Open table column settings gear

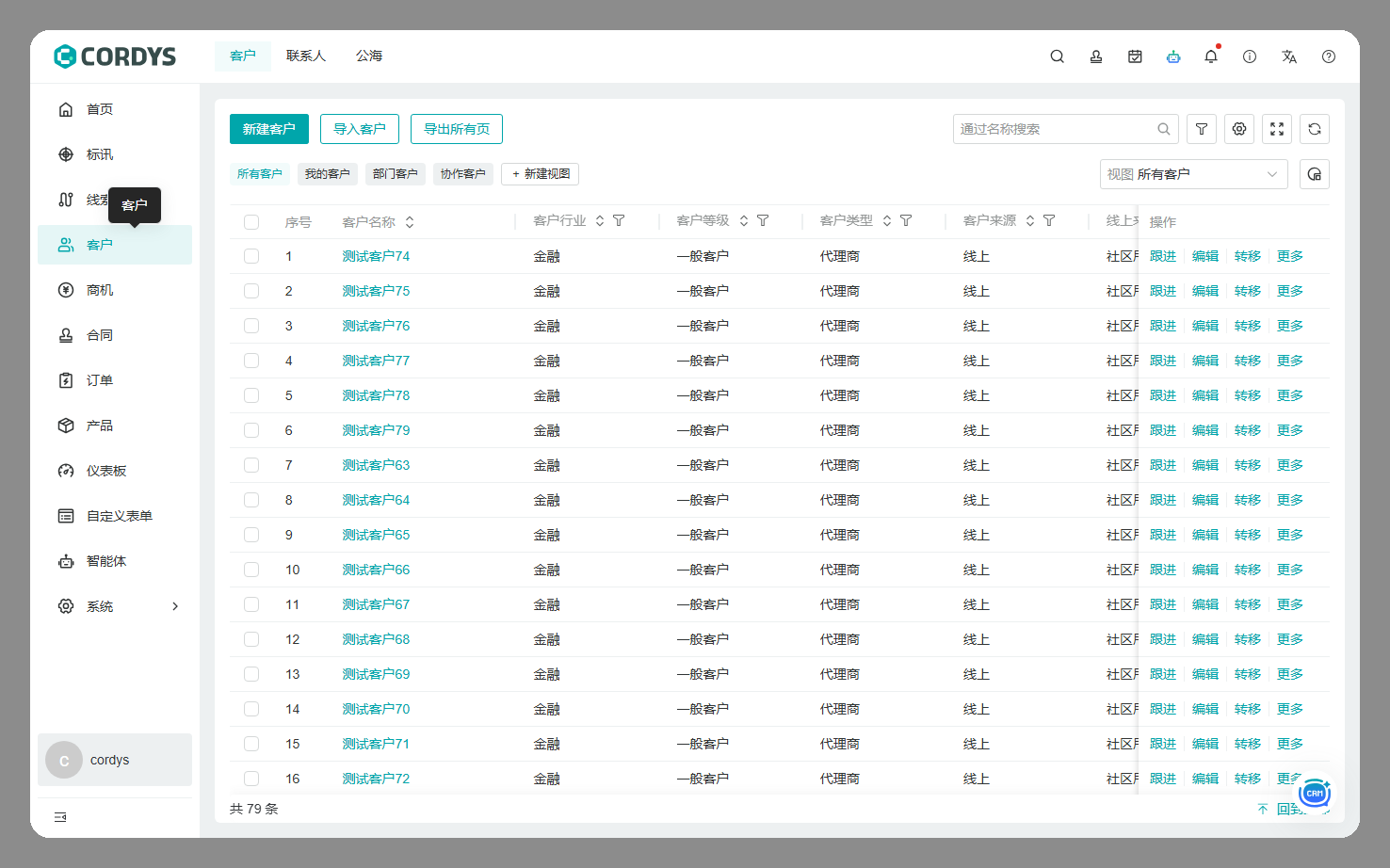click(x=1239, y=129)
